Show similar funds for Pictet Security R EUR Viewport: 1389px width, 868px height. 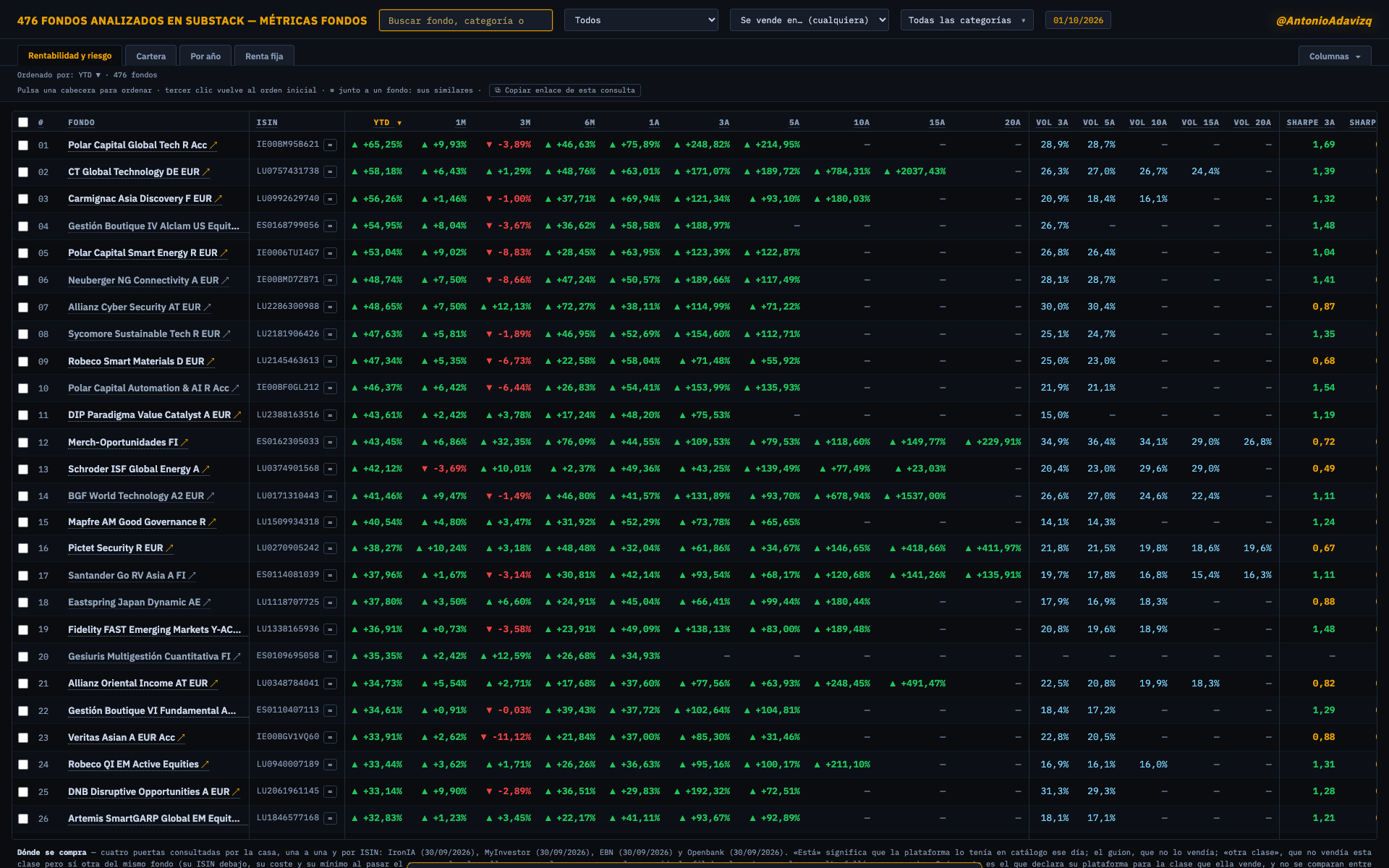(330, 548)
